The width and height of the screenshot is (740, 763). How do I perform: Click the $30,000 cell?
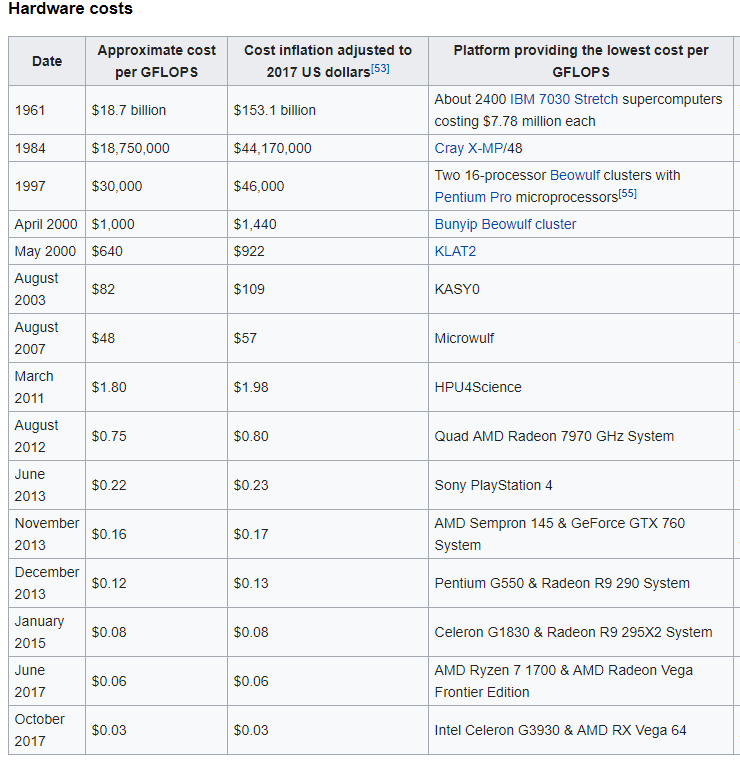pos(156,186)
